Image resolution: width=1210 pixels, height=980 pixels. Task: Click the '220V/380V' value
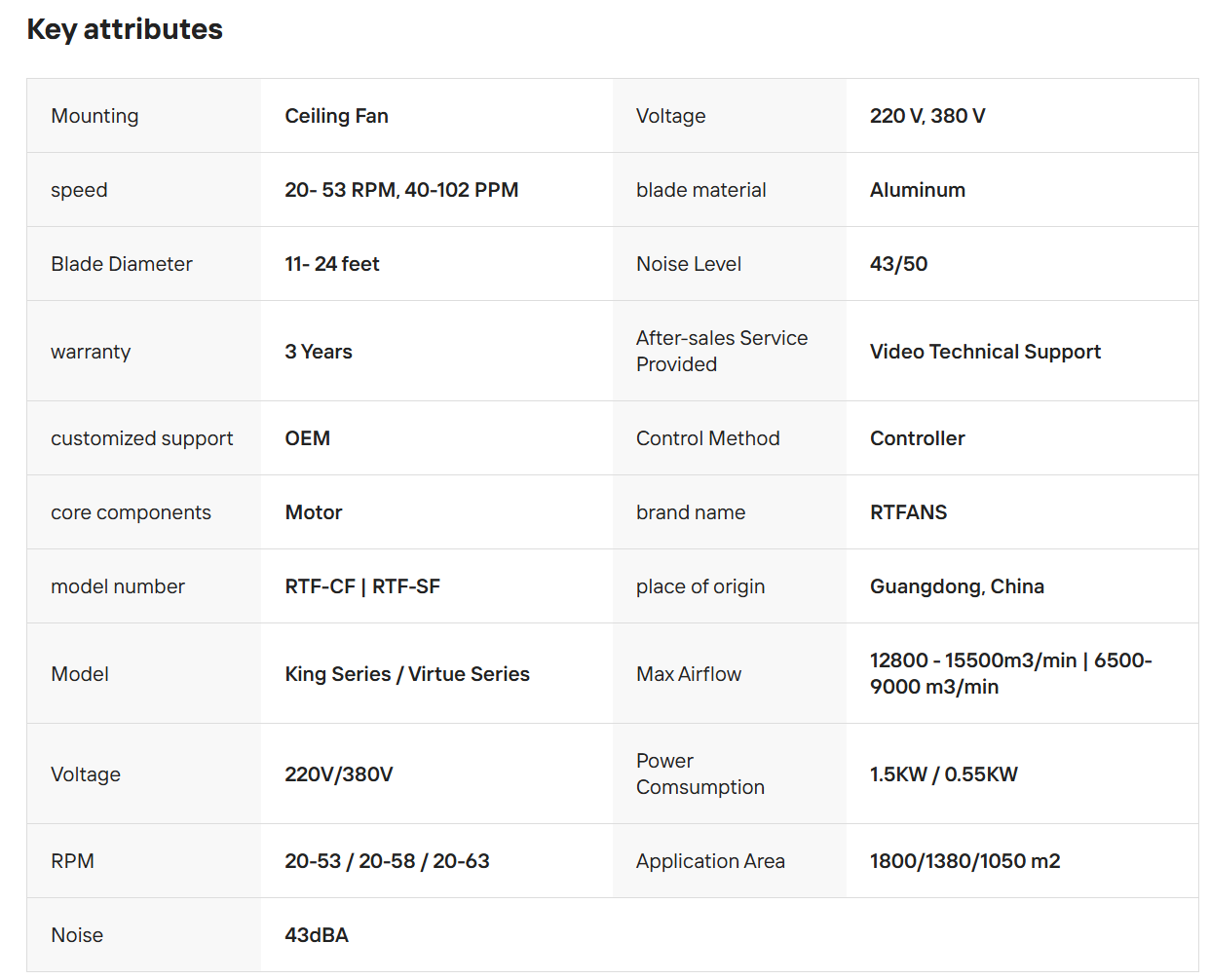pyautogui.click(x=339, y=774)
